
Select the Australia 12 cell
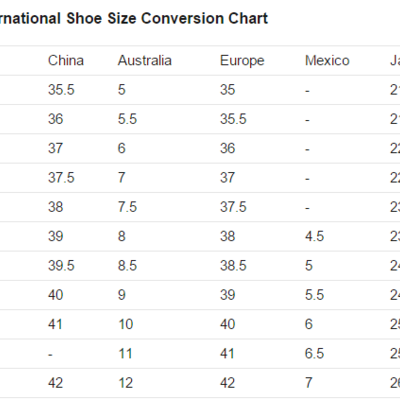(x=126, y=383)
